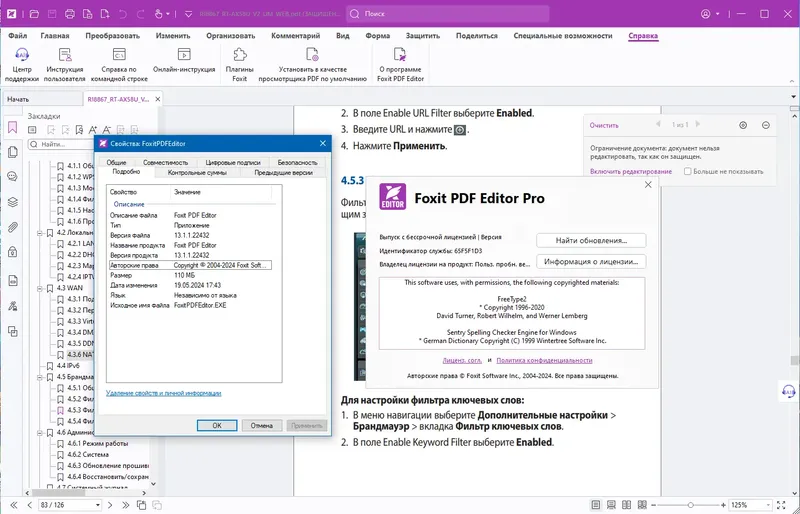Open the Attachments paperclip panel
The width and height of the screenshot is (800, 514).
(13, 227)
